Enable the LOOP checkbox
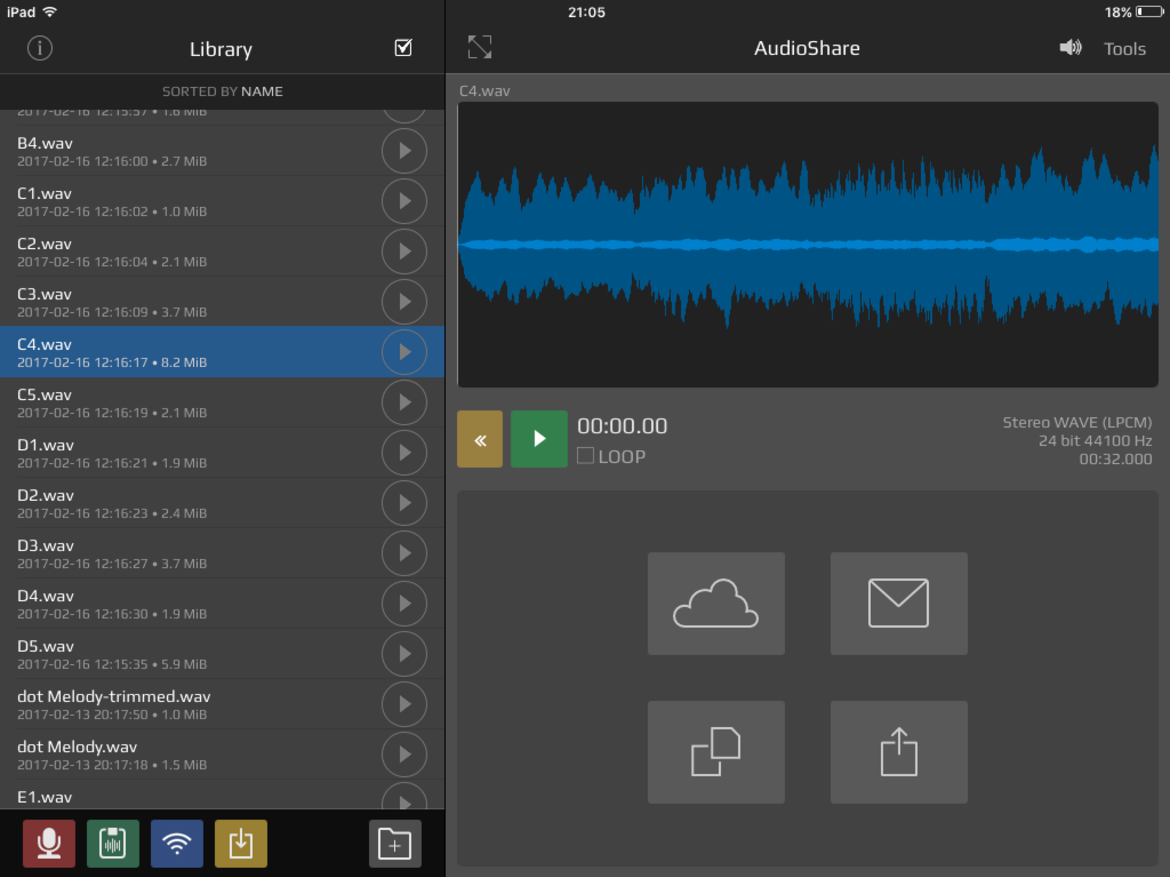The height and width of the screenshot is (877, 1170). click(586, 456)
